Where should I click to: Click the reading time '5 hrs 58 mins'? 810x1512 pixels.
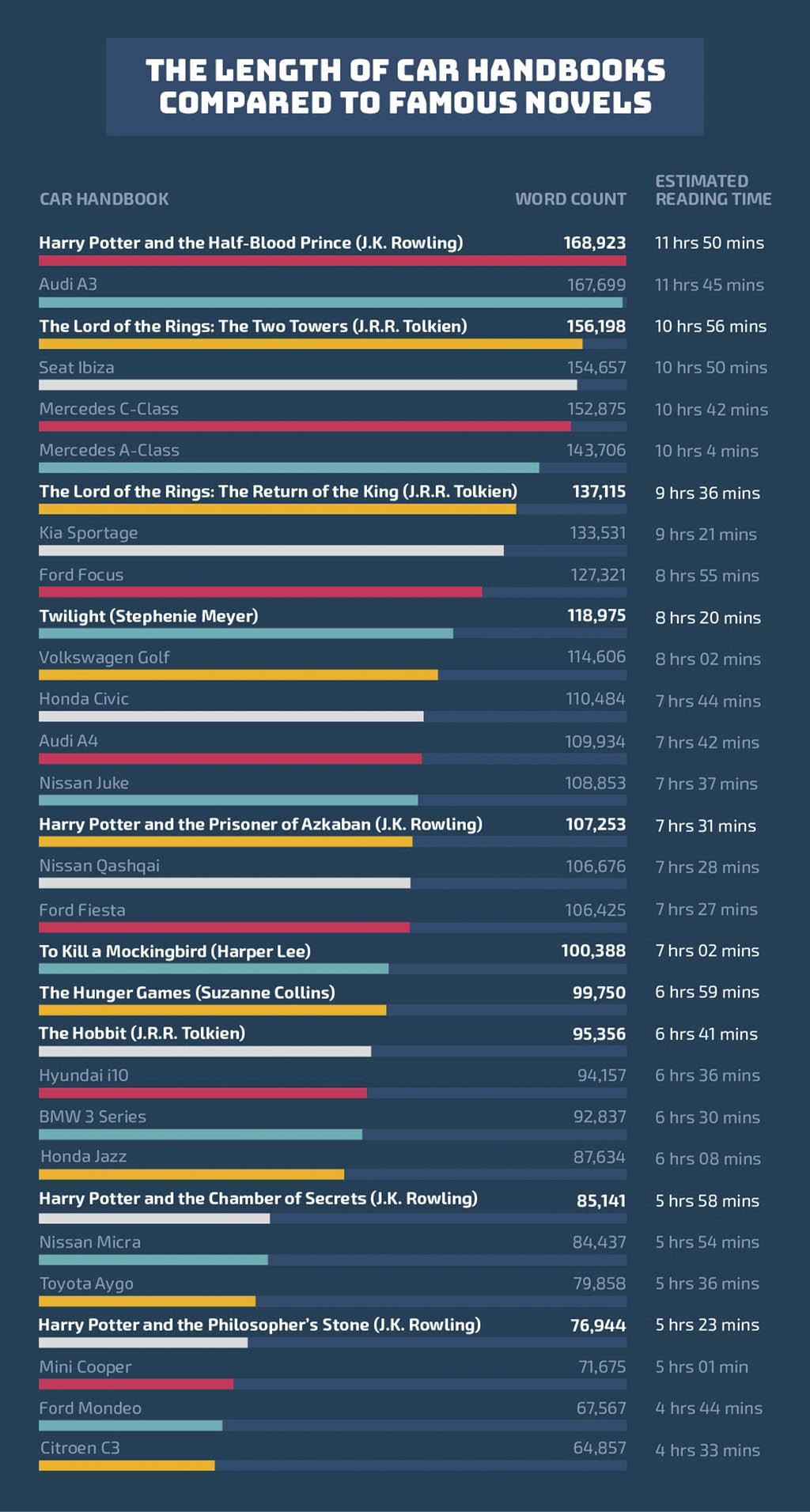(x=707, y=1200)
